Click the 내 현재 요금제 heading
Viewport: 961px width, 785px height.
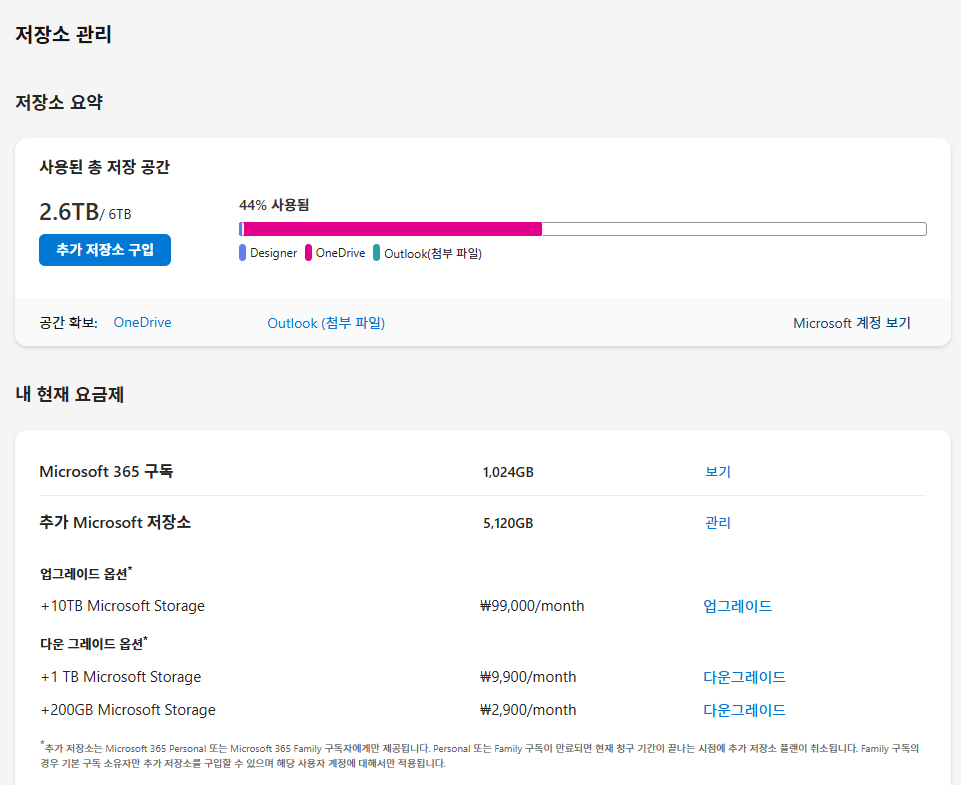[x=69, y=394]
